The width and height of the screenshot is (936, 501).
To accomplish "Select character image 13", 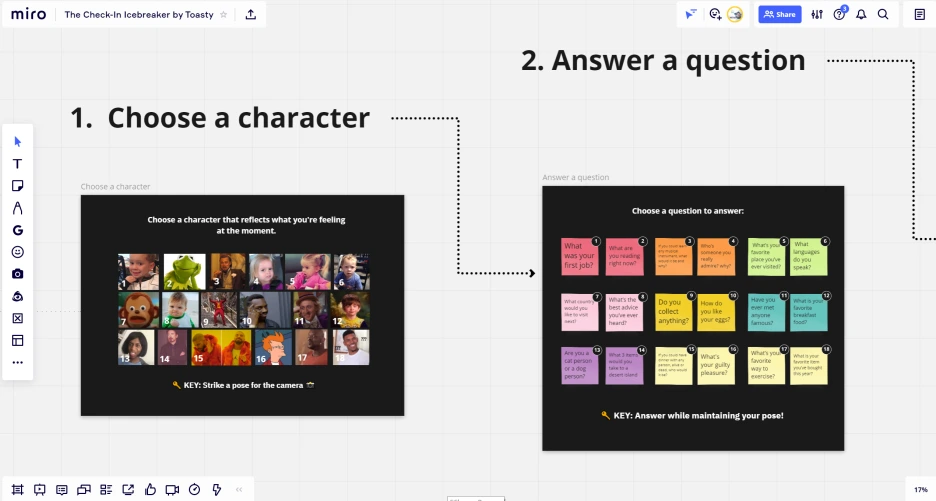I will pyautogui.click(x=136, y=347).
